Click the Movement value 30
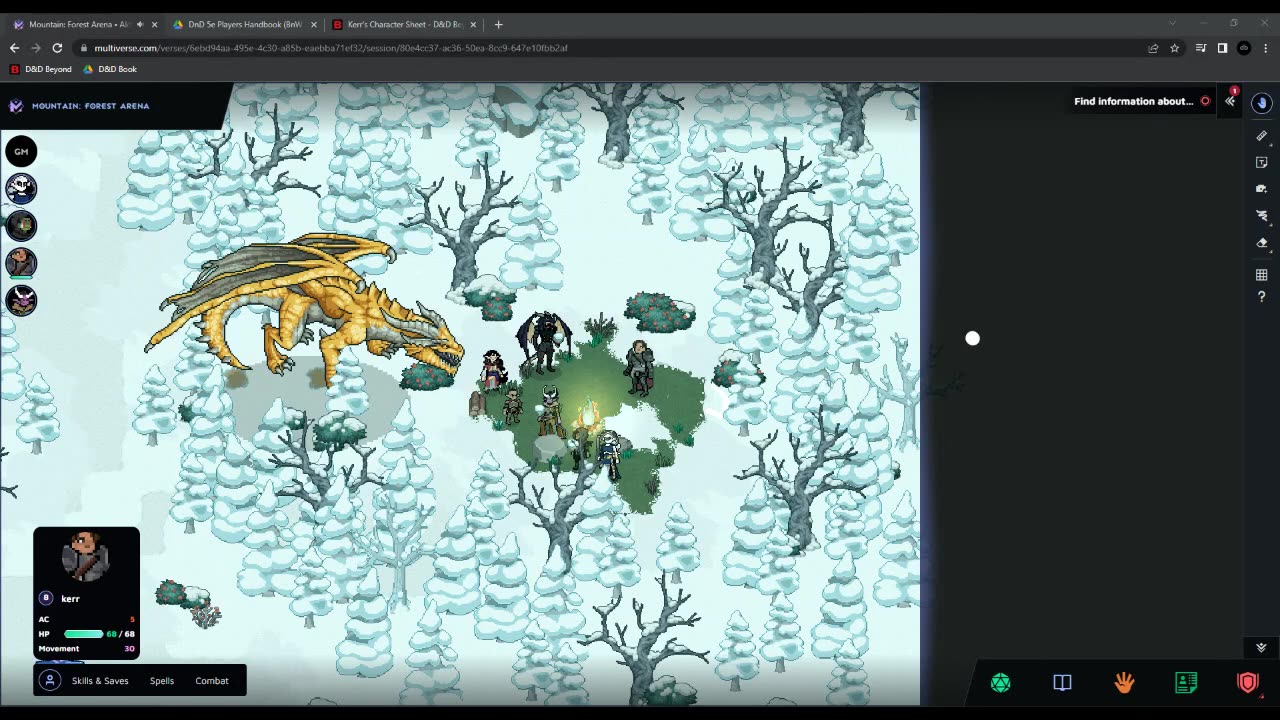The width and height of the screenshot is (1280, 720). [129, 649]
